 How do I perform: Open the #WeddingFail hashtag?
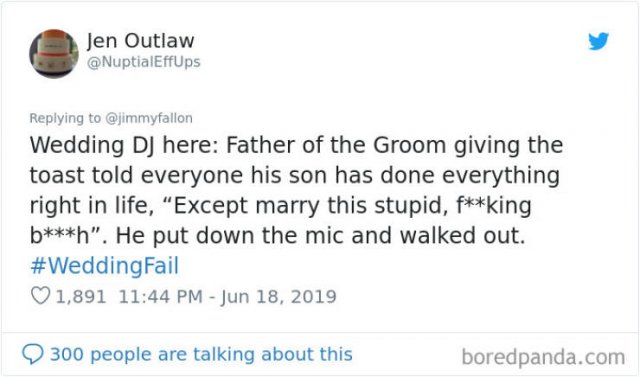click(104, 266)
